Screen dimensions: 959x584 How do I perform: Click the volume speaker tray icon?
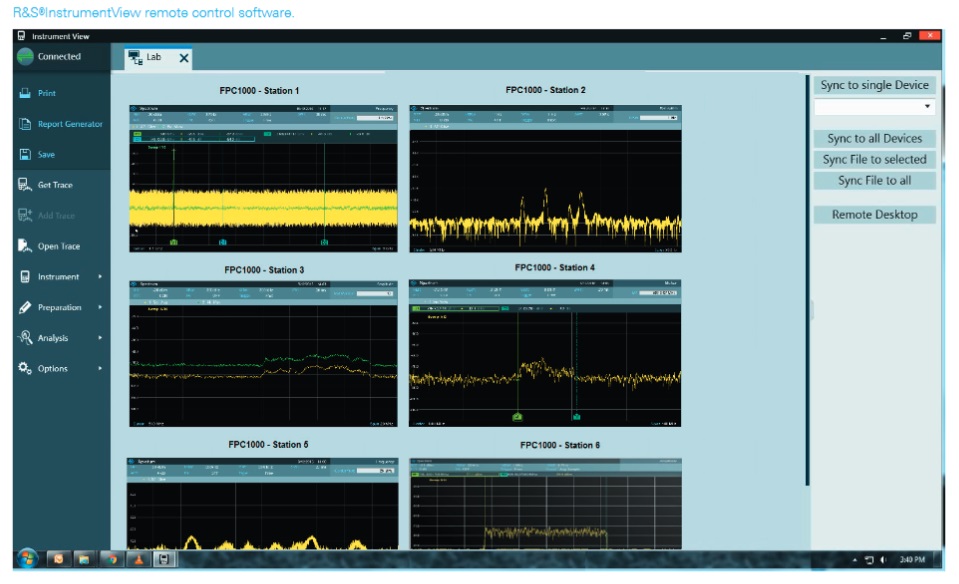coord(883,560)
